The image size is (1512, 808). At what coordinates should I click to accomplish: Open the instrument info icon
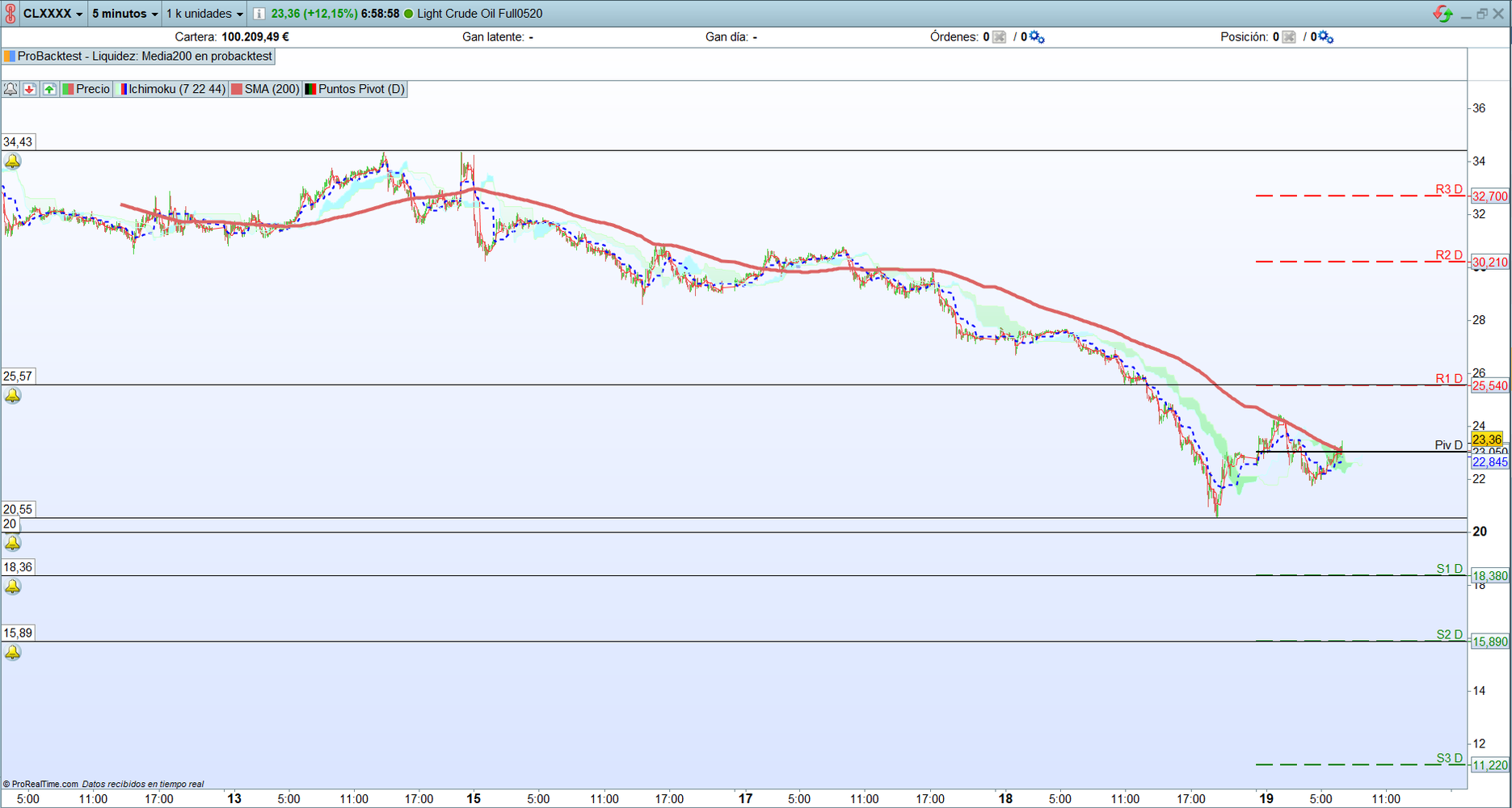259,14
